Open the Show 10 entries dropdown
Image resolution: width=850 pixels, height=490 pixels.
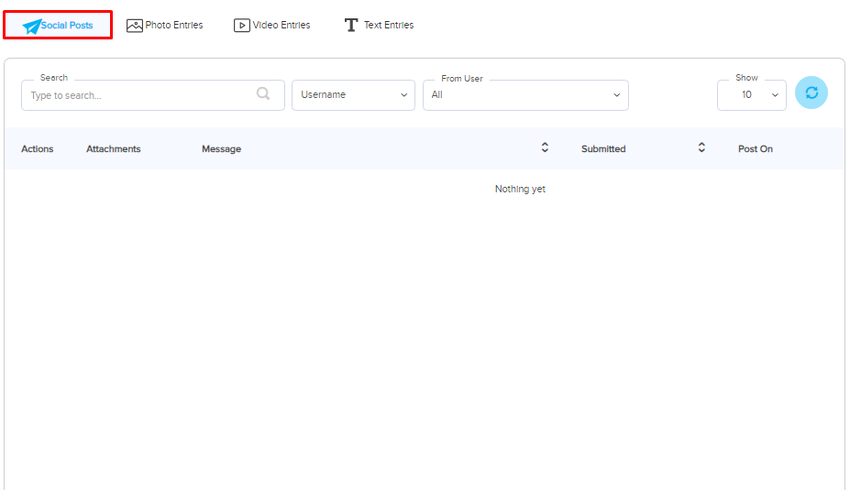[x=751, y=95]
